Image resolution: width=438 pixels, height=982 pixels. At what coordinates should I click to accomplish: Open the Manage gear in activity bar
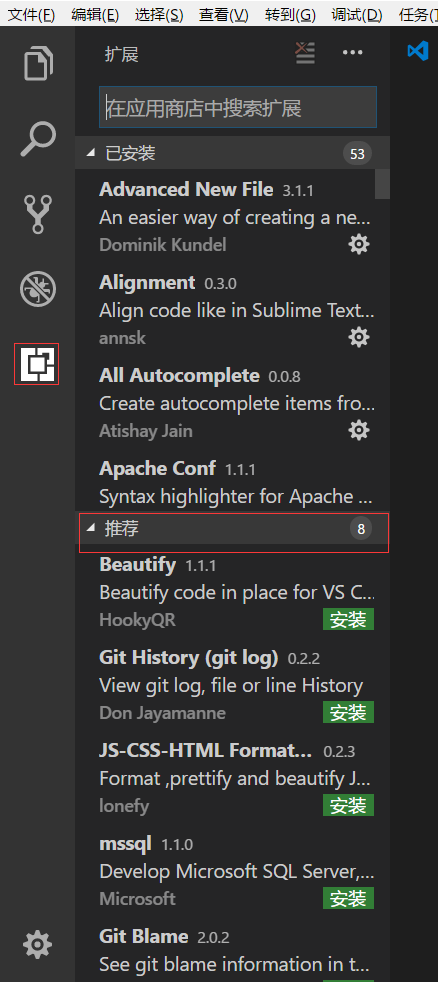point(37,943)
